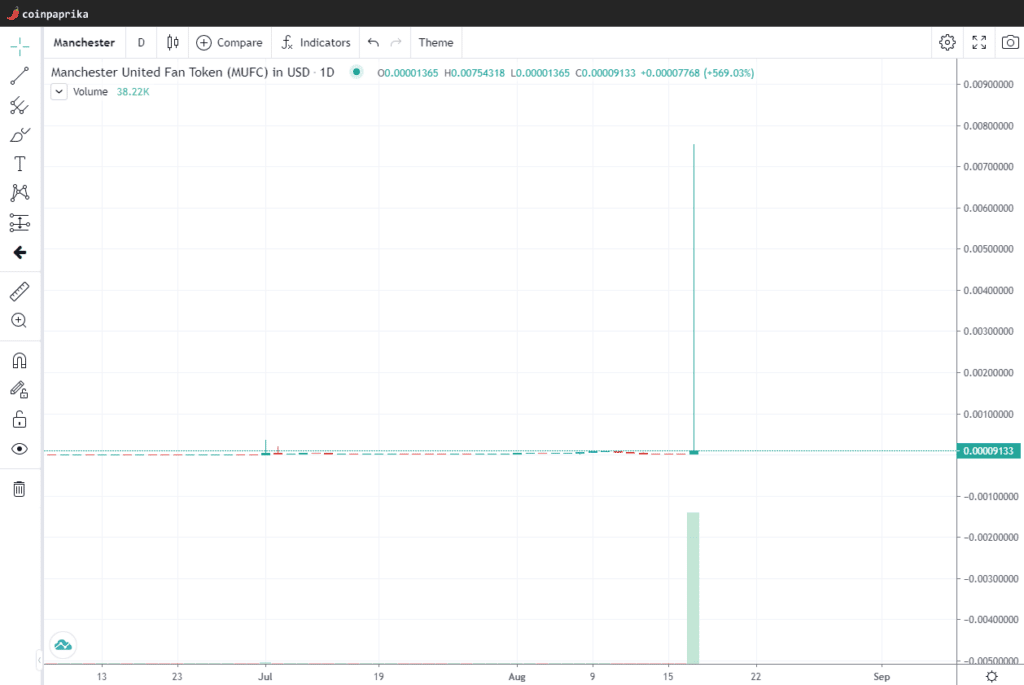Click the Compare button

(x=229, y=42)
